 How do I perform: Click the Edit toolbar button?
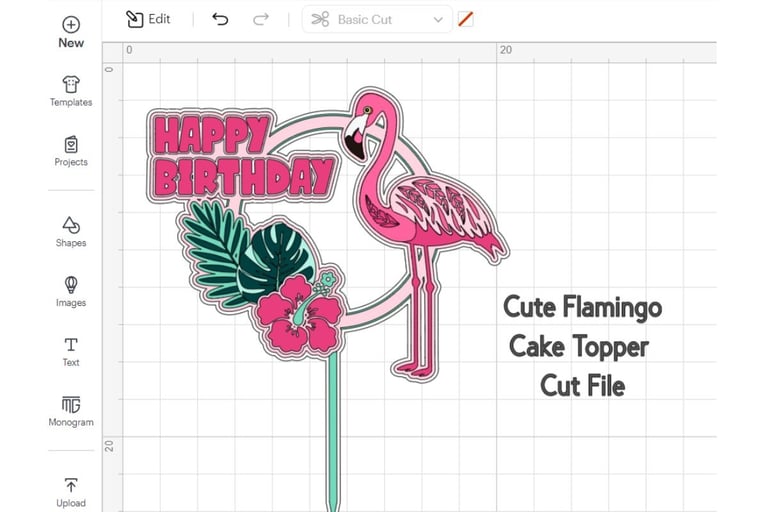click(148, 20)
